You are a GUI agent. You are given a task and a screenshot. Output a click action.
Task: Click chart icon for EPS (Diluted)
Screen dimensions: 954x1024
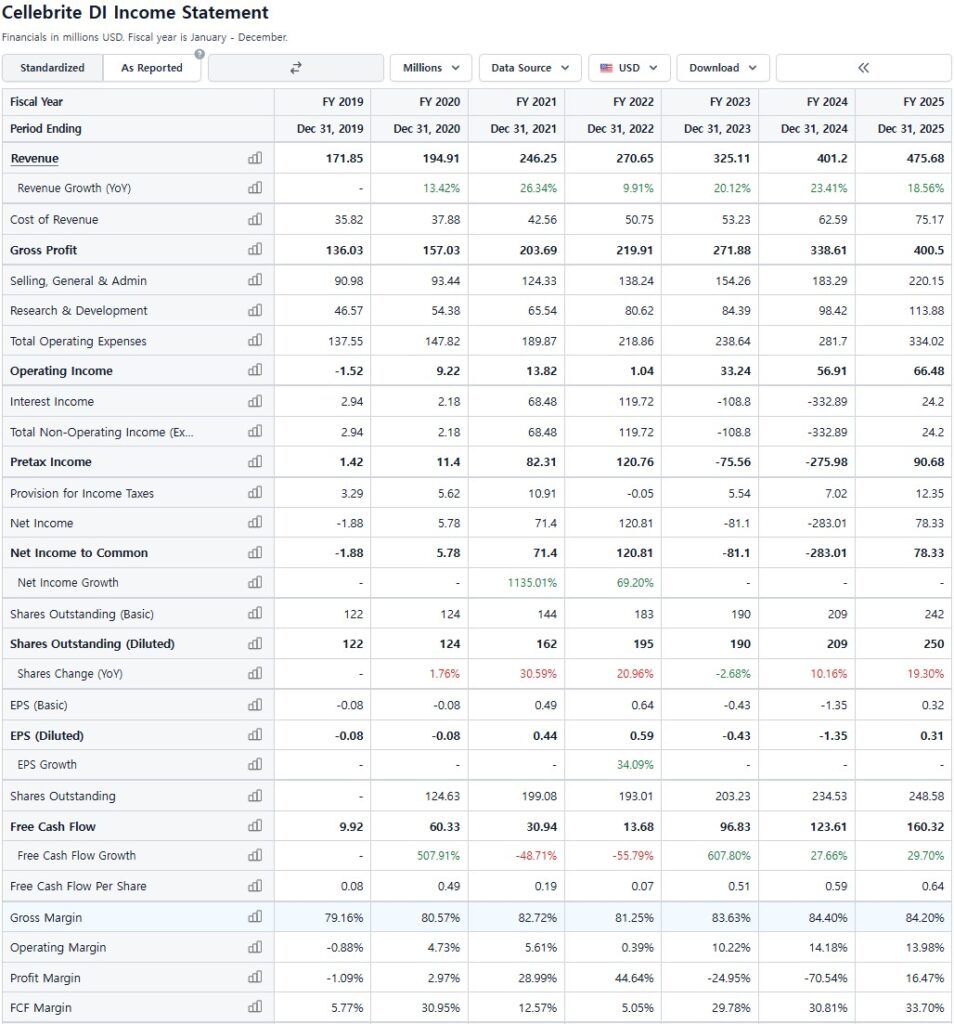[254, 735]
